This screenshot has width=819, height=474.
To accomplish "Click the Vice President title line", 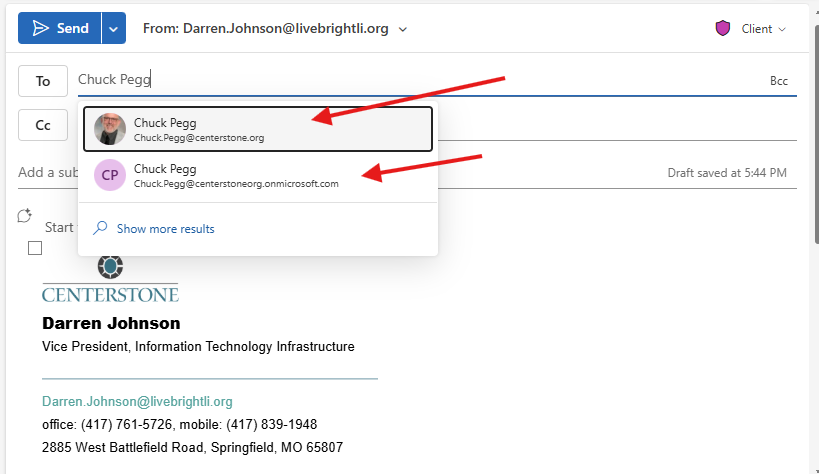I will click(198, 346).
